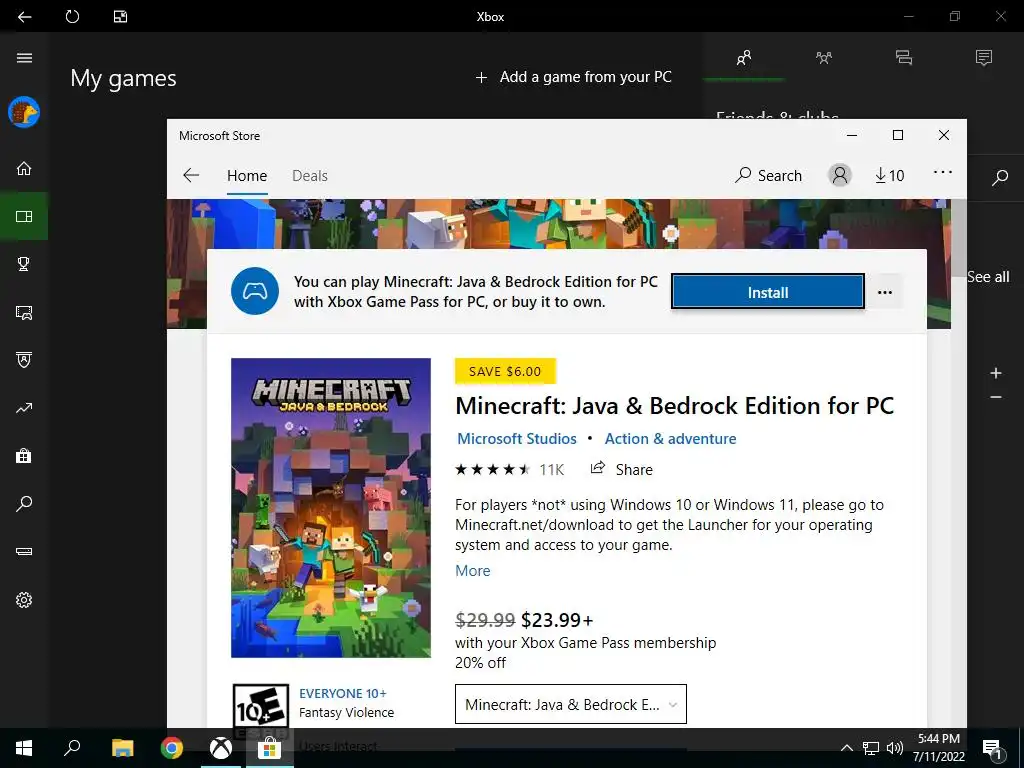Share the Minecraft store page
The width and height of the screenshot is (1024, 768).
(x=621, y=469)
